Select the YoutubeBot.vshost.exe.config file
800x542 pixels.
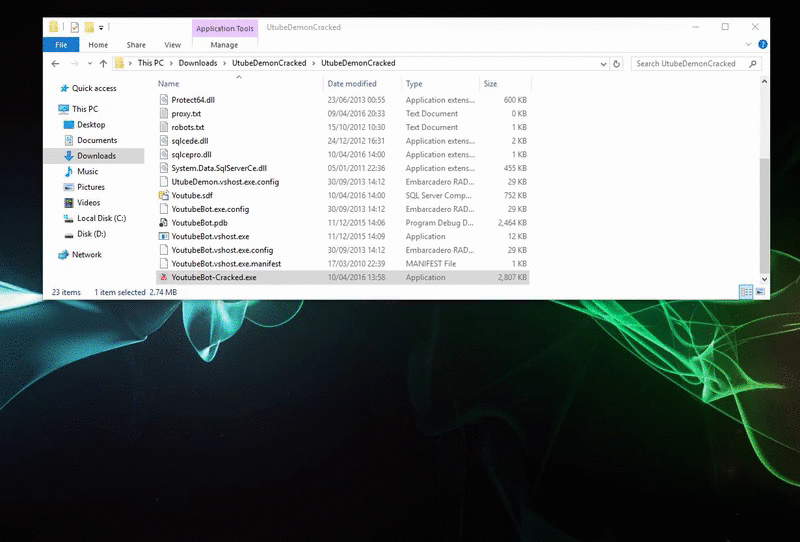342,250
